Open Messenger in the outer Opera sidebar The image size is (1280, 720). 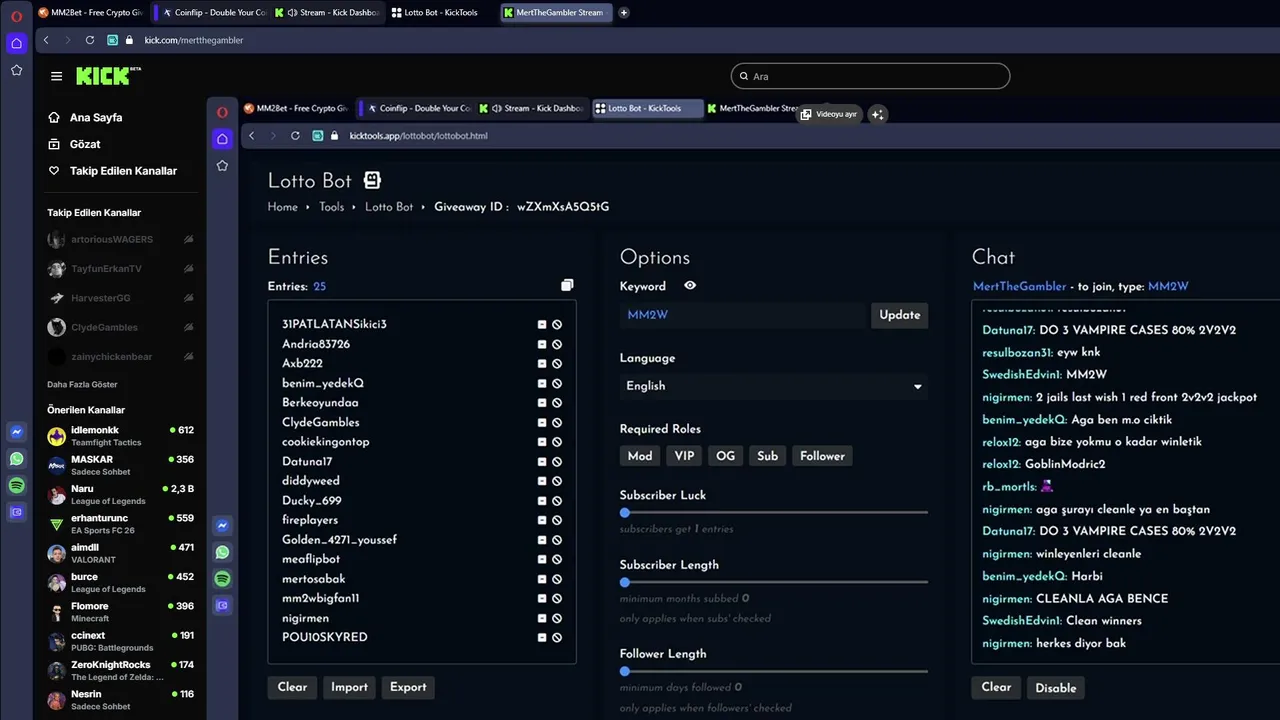[16, 432]
